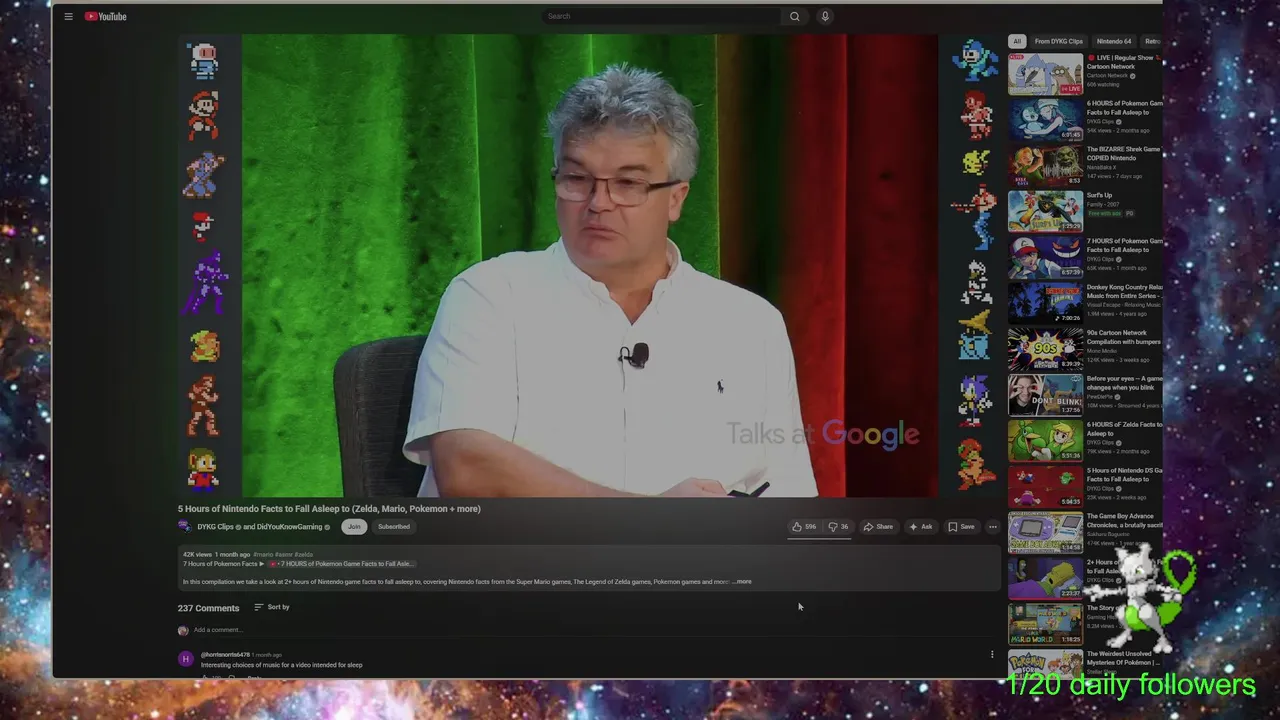The image size is (1280, 720).
Task: Click the 'Interesting choices of music' comment text
Action: (x=281, y=665)
